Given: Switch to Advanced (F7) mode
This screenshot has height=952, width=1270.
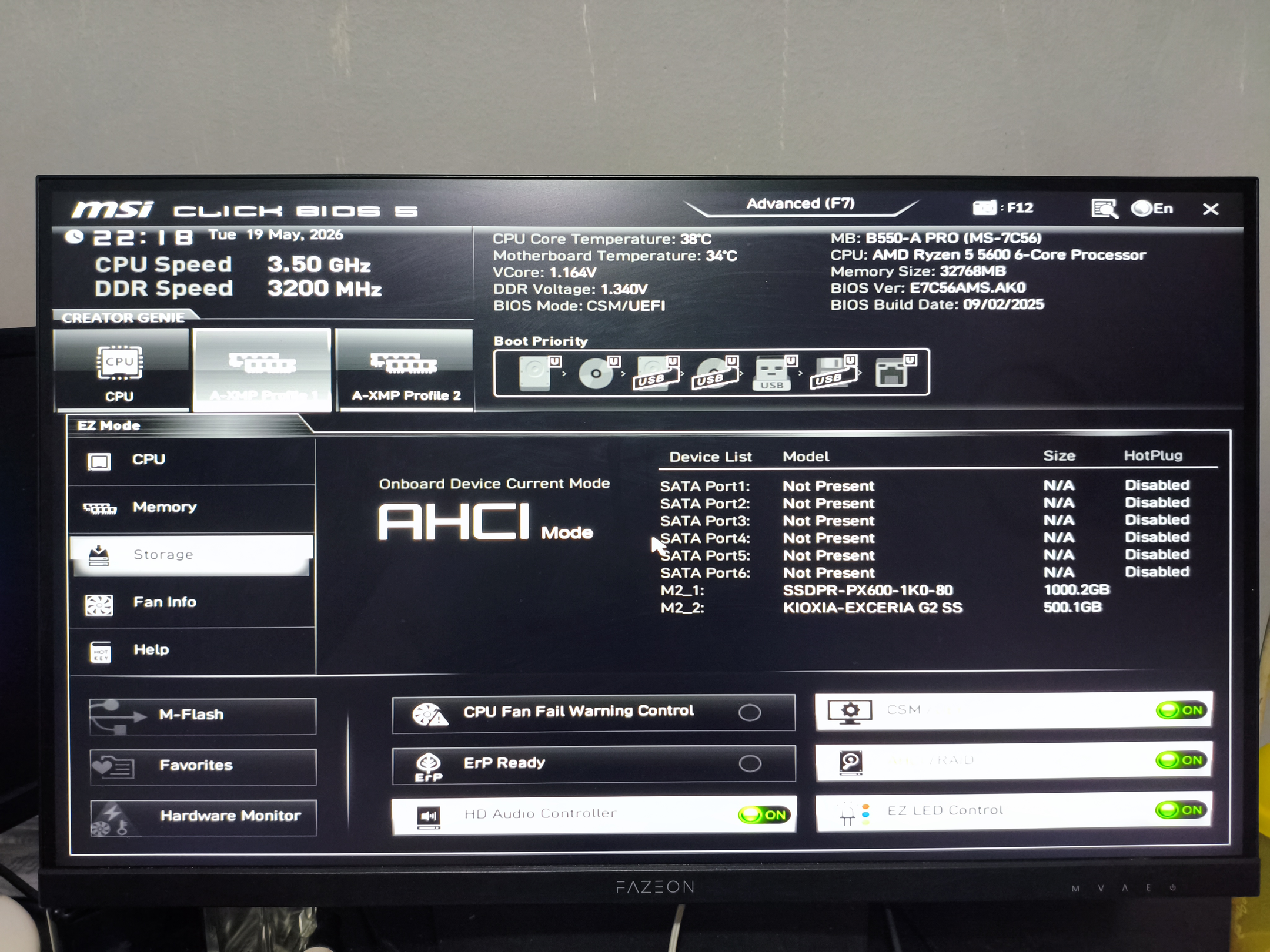Looking at the screenshot, I should tap(800, 204).
